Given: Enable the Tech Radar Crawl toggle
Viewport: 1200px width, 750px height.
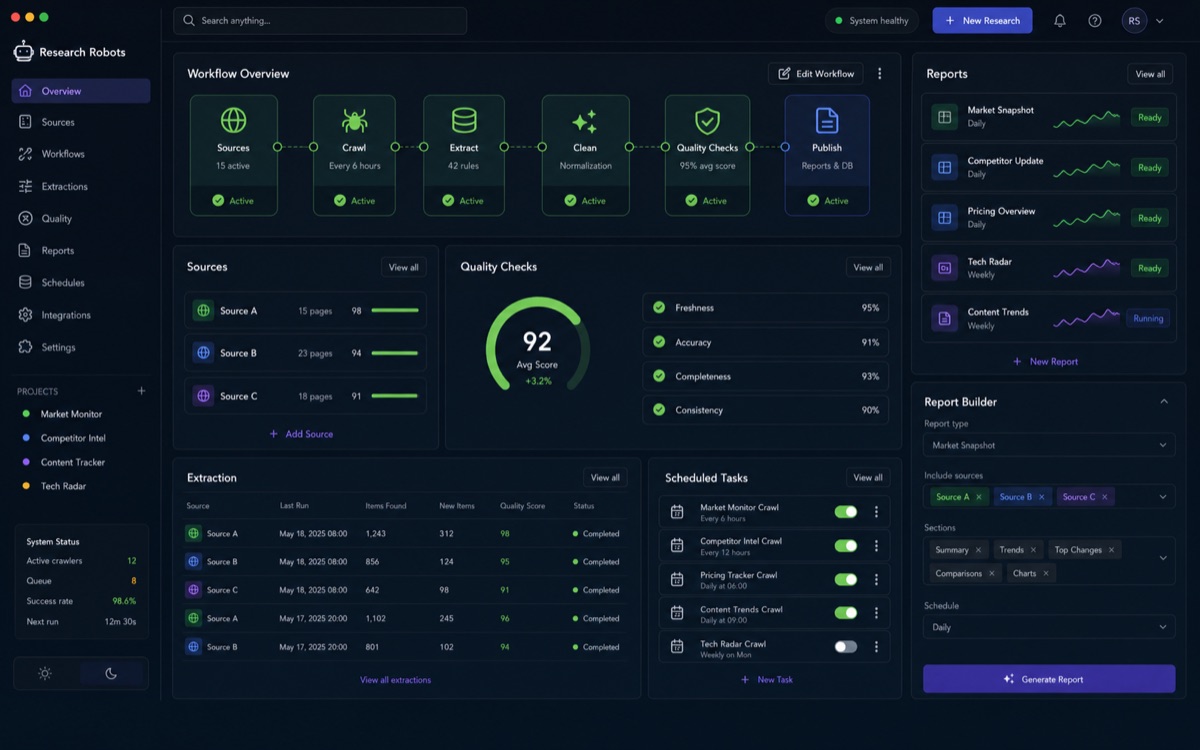Looking at the screenshot, I should pos(846,647).
